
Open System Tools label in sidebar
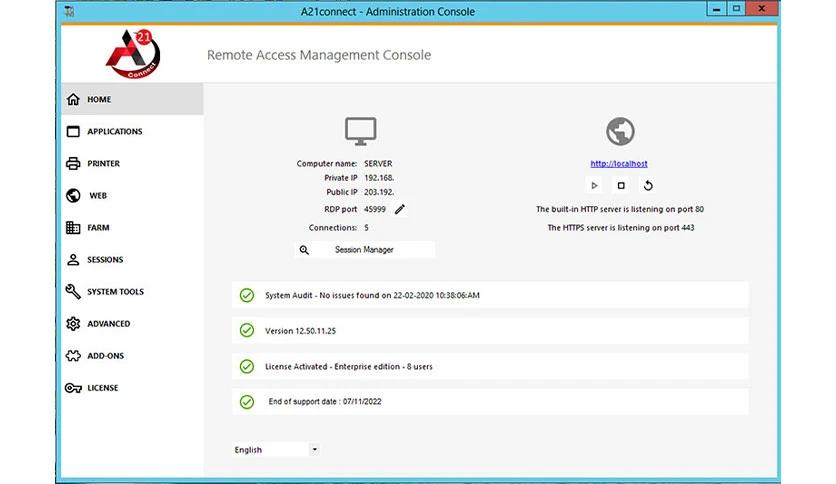click(116, 292)
